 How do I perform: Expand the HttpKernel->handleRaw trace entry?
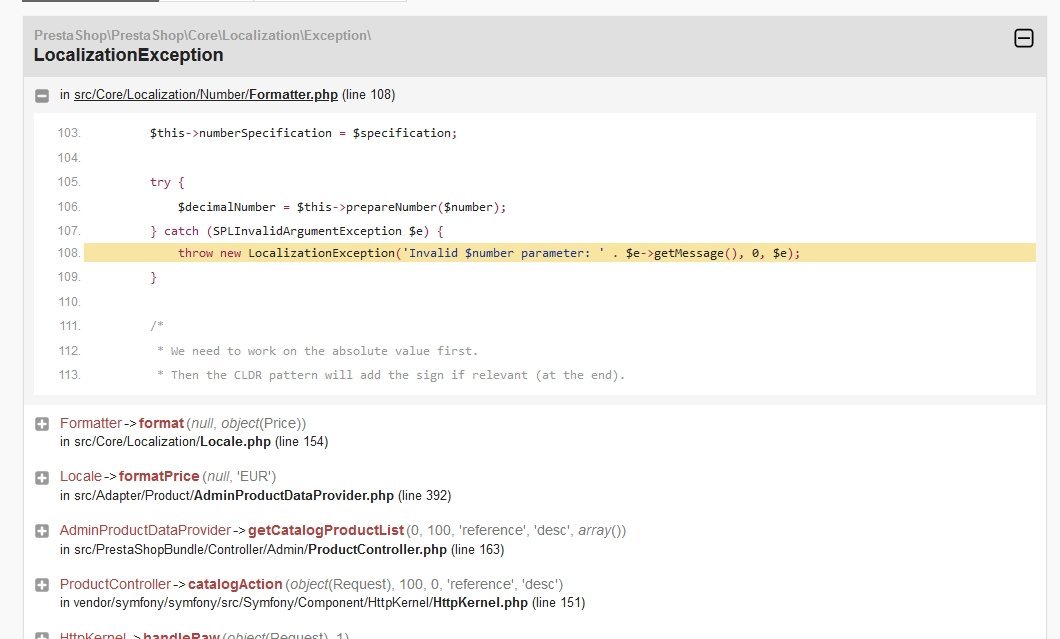[42, 636]
